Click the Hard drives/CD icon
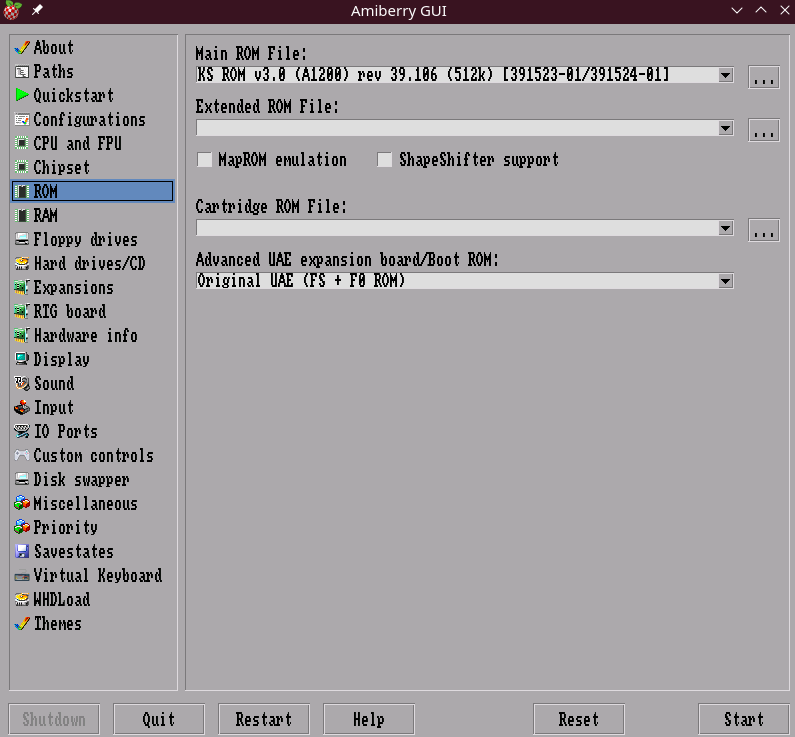Viewport: 795px width, 737px height. [x=22, y=264]
